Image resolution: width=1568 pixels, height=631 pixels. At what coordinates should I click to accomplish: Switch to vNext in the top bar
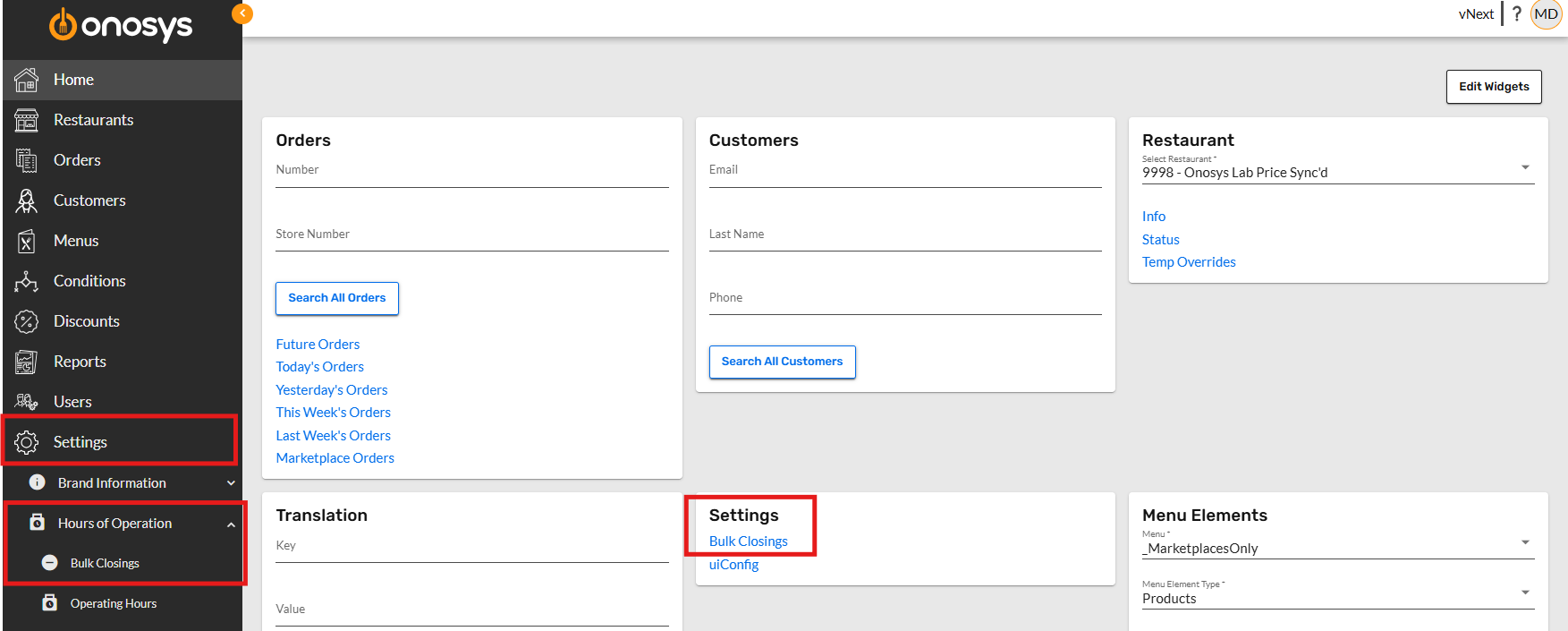click(x=1476, y=14)
